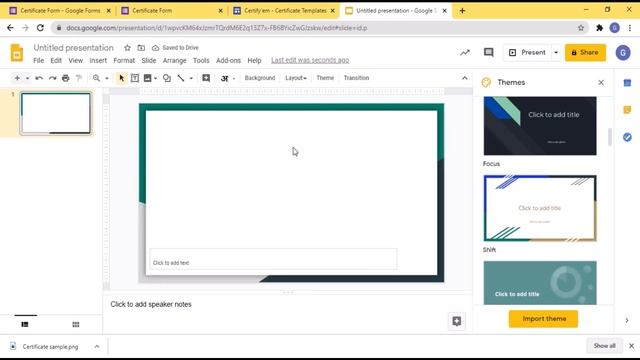Open the File menu

pyautogui.click(x=38, y=60)
